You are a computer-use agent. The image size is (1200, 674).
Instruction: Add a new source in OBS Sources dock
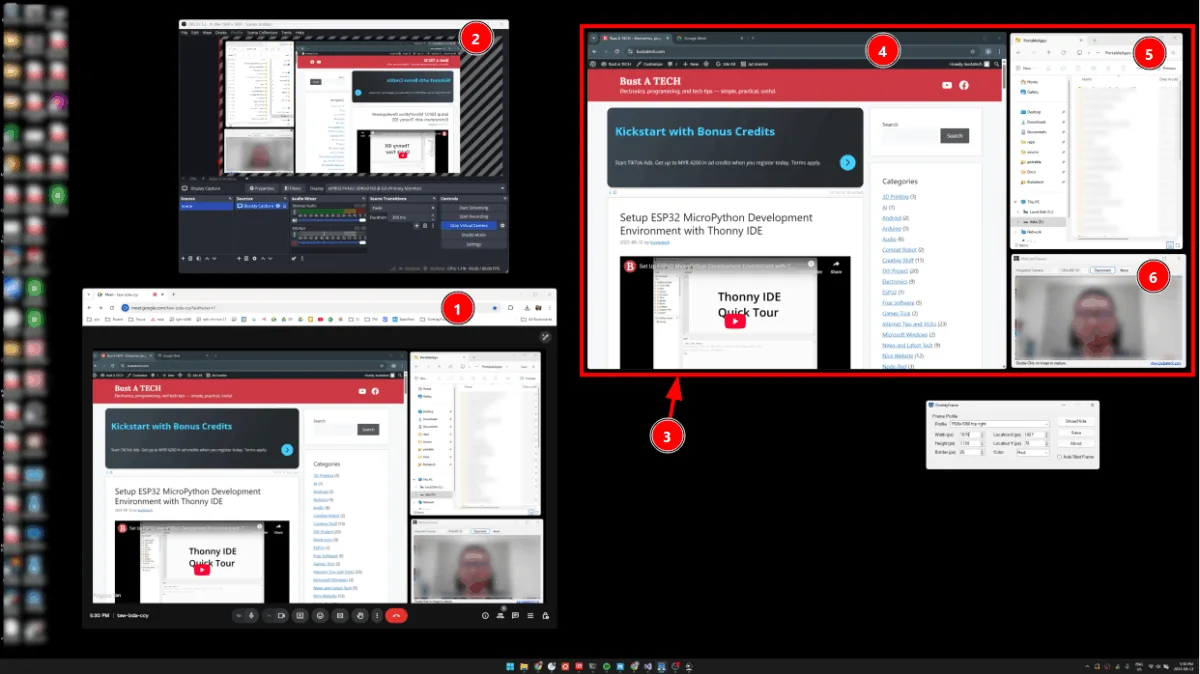point(240,258)
